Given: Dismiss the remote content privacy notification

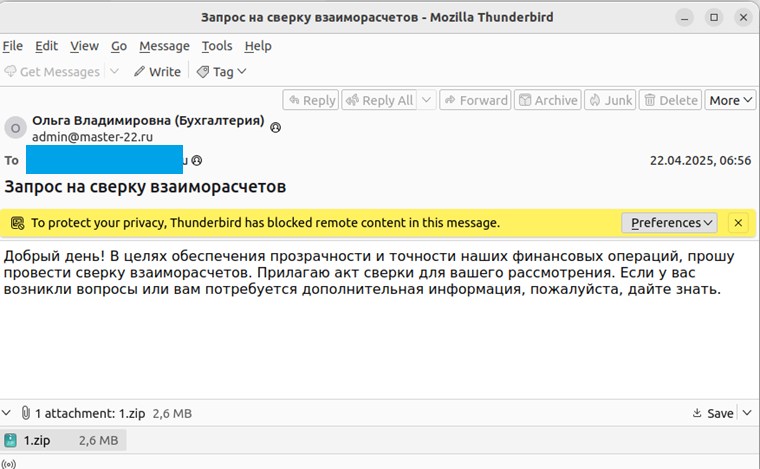Looking at the screenshot, I should (738, 223).
